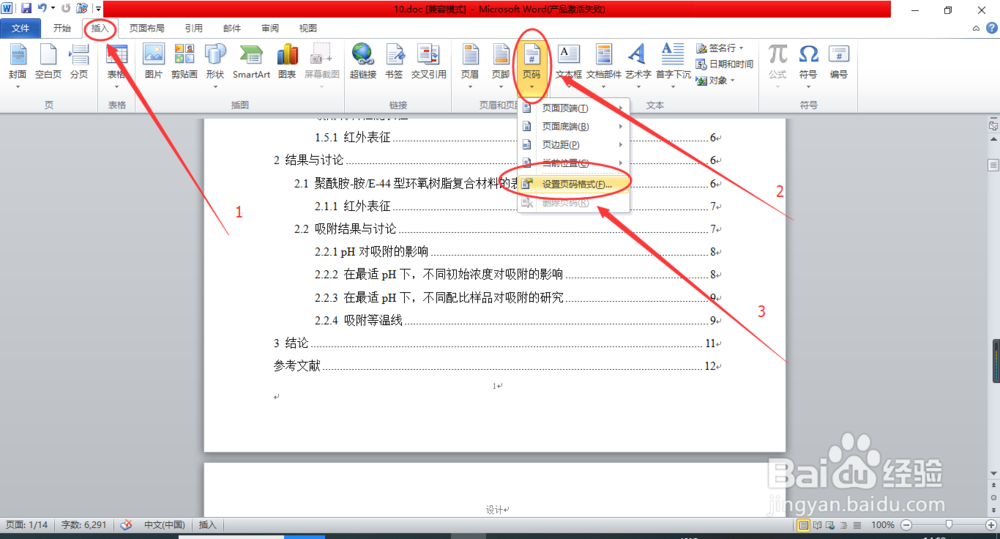Open 页面顶端(T) submenu in page number menu
1000x539 pixels.
click(x=573, y=108)
